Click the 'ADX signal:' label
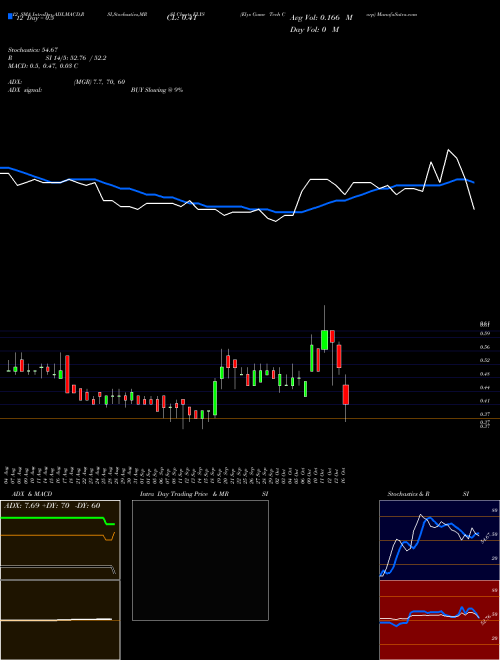 25,90
